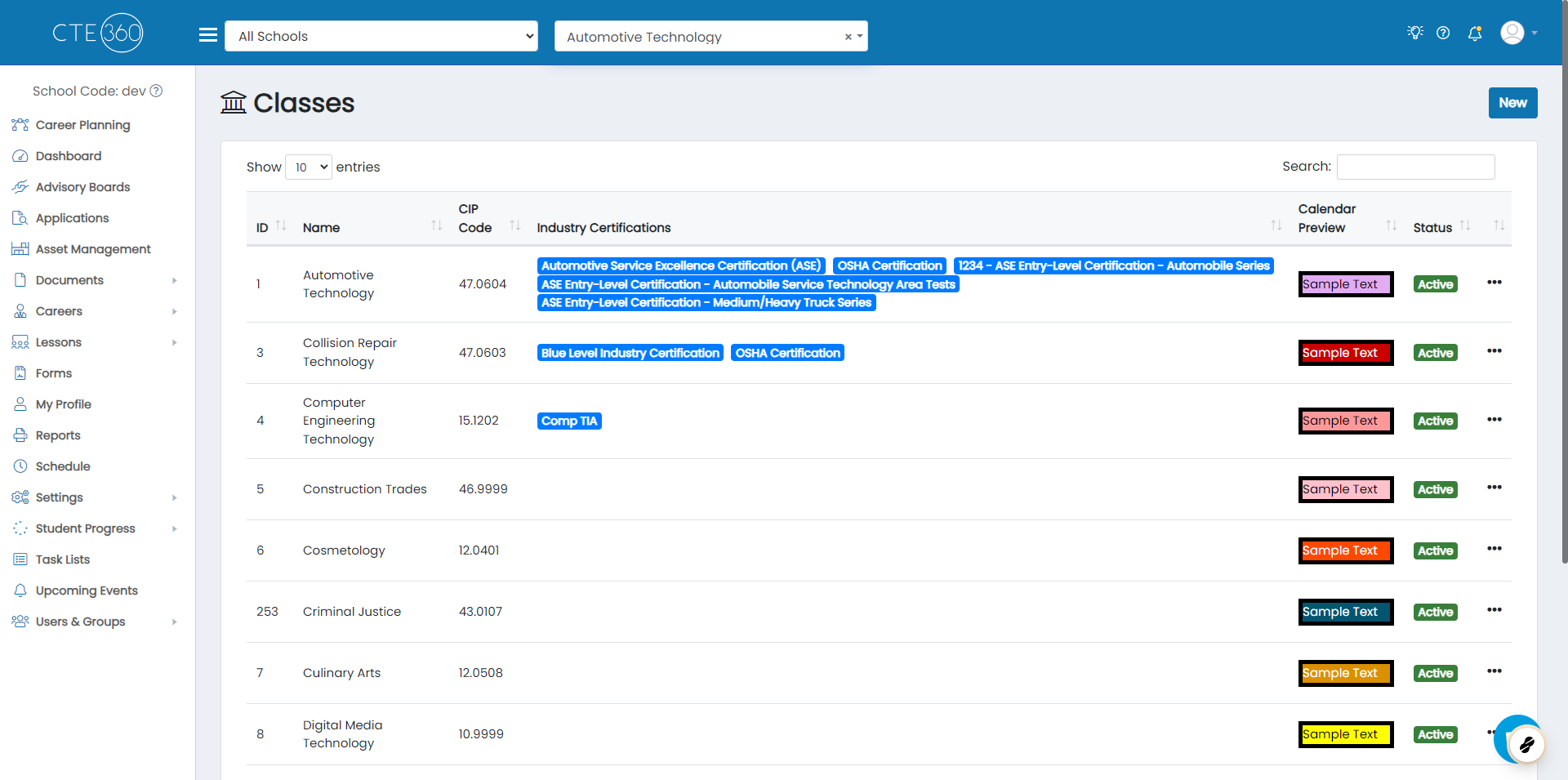Image resolution: width=1568 pixels, height=780 pixels.
Task: Click the OSHA Certification badge for Automotive Technology
Action: [x=889, y=265]
